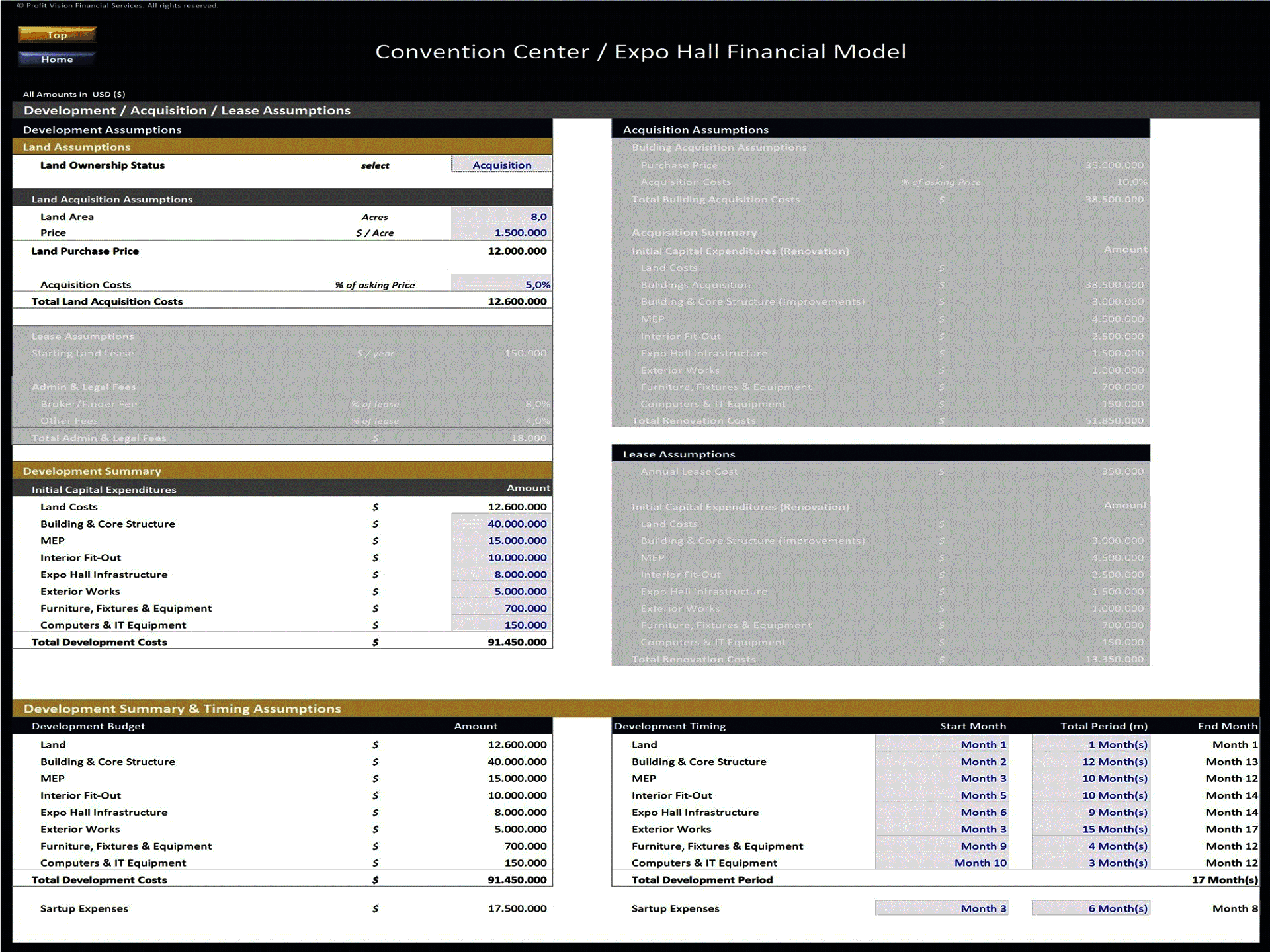
Task: Select greyed Total Renovation Costs 51.850.000
Action: (x=1115, y=420)
